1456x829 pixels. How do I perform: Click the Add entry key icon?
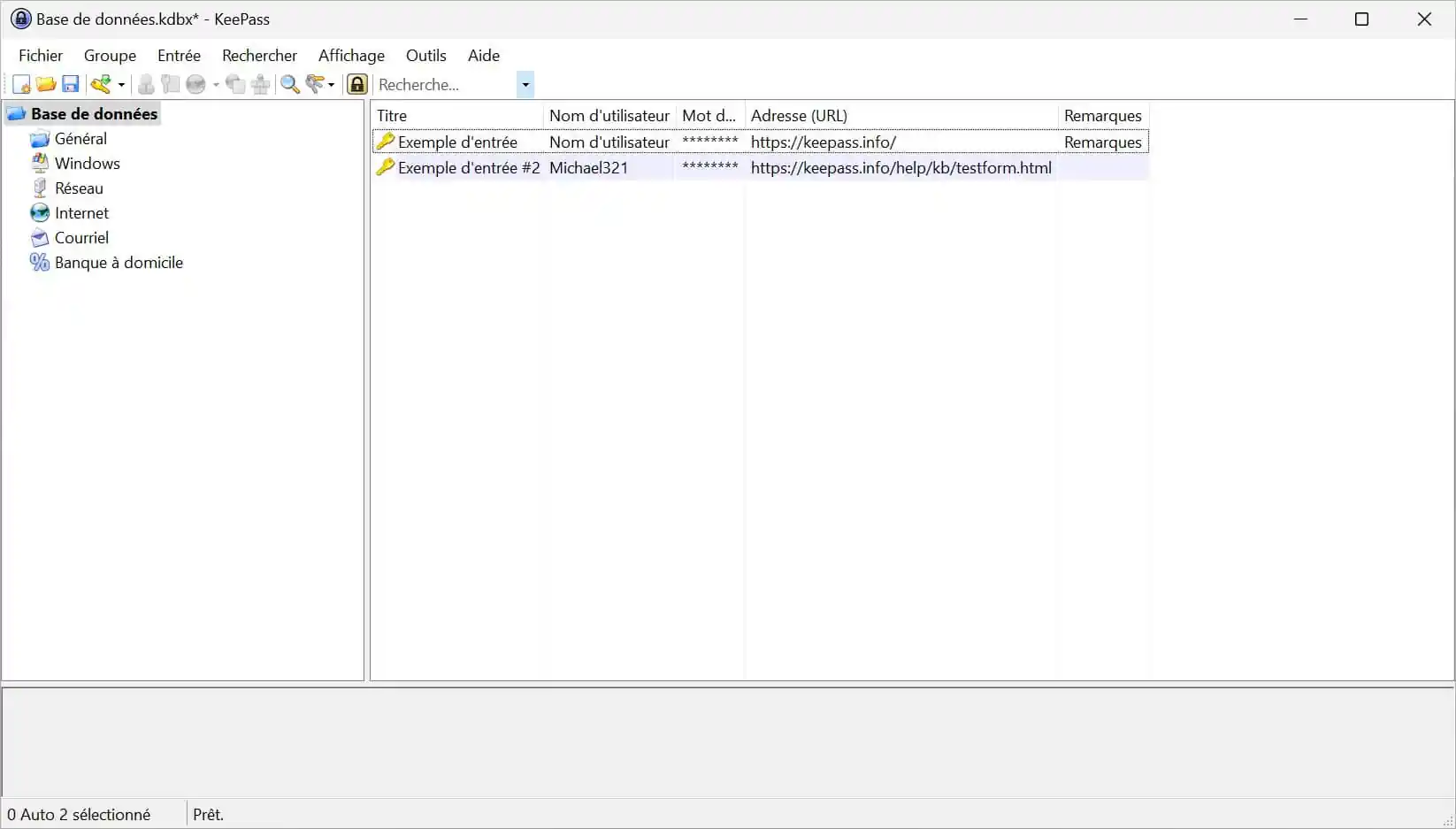(x=101, y=84)
